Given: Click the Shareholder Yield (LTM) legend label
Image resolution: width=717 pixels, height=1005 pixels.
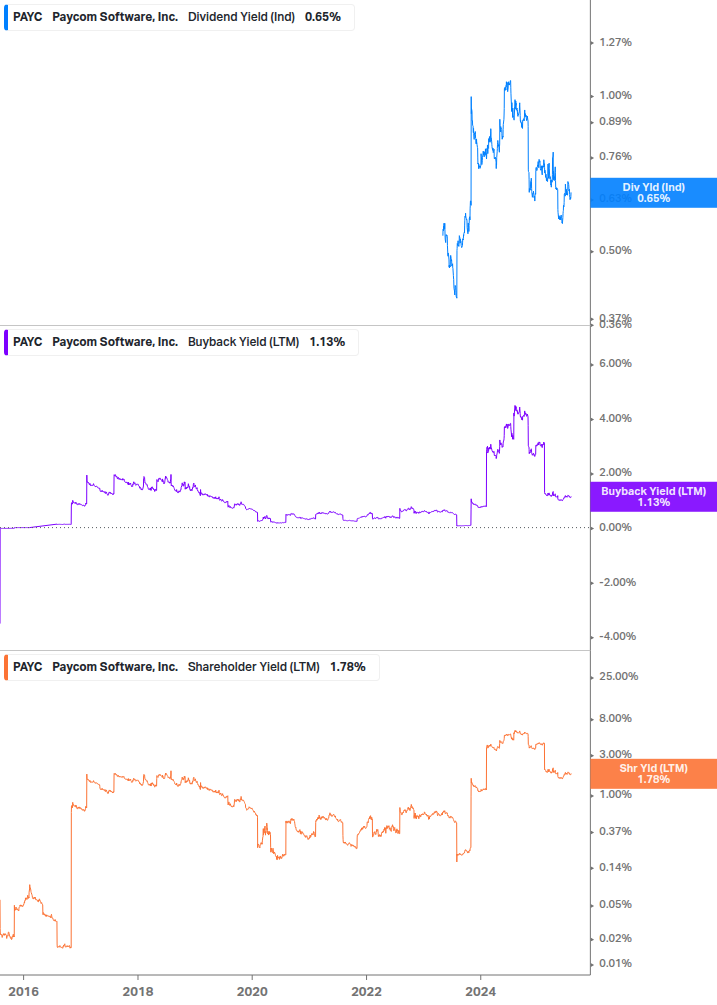Looking at the screenshot, I should [254, 667].
